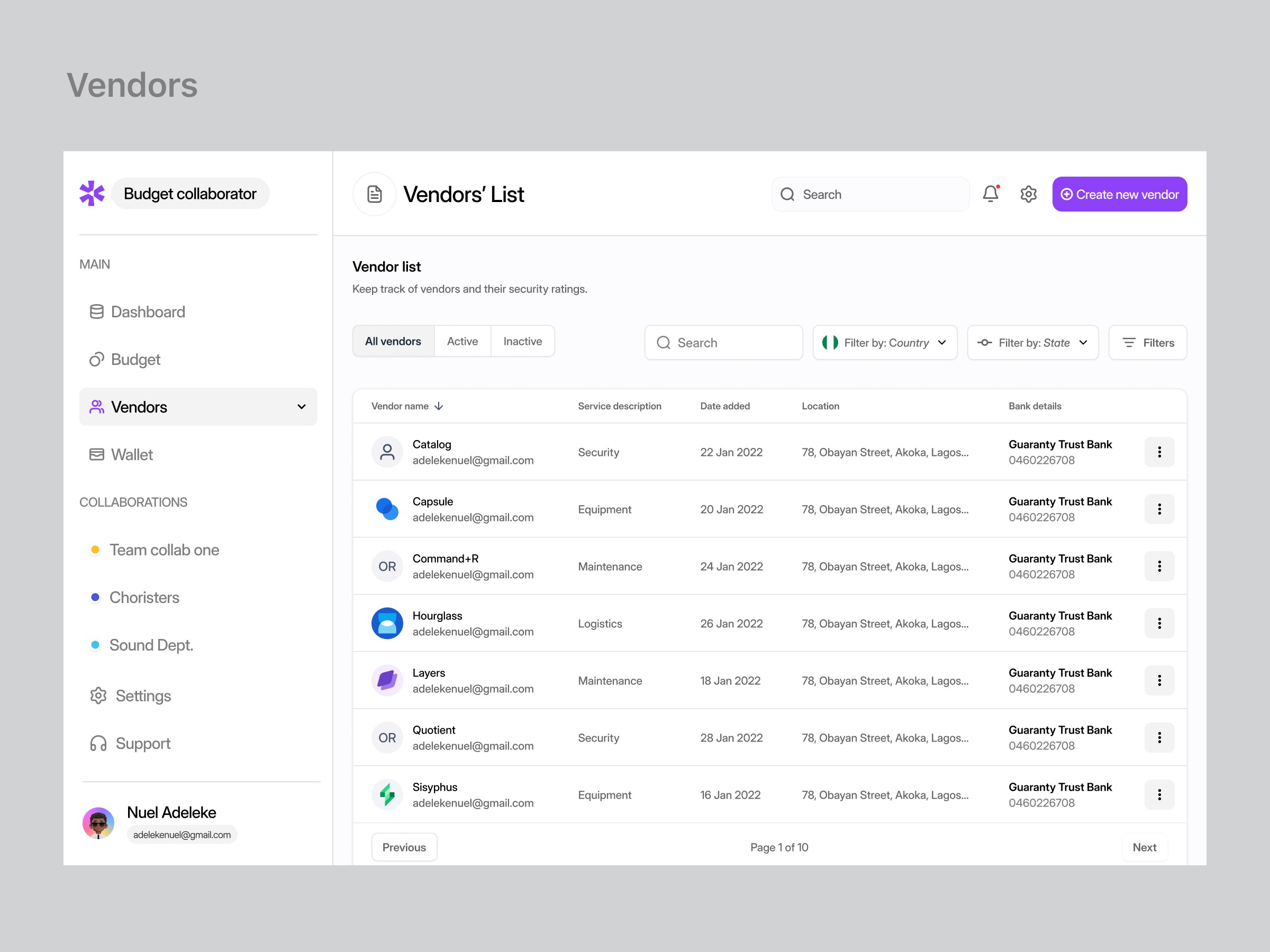
Task: Open three-dot menu for Hourglass vendor
Action: point(1159,623)
